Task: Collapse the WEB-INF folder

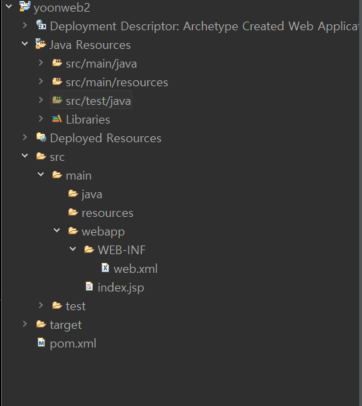Action: pos(73,249)
